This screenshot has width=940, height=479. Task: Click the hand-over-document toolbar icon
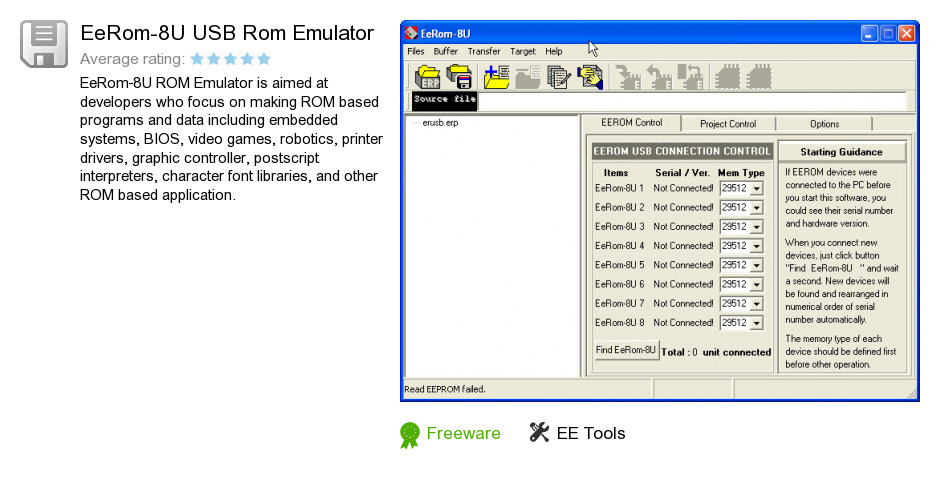[x=590, y=77]
